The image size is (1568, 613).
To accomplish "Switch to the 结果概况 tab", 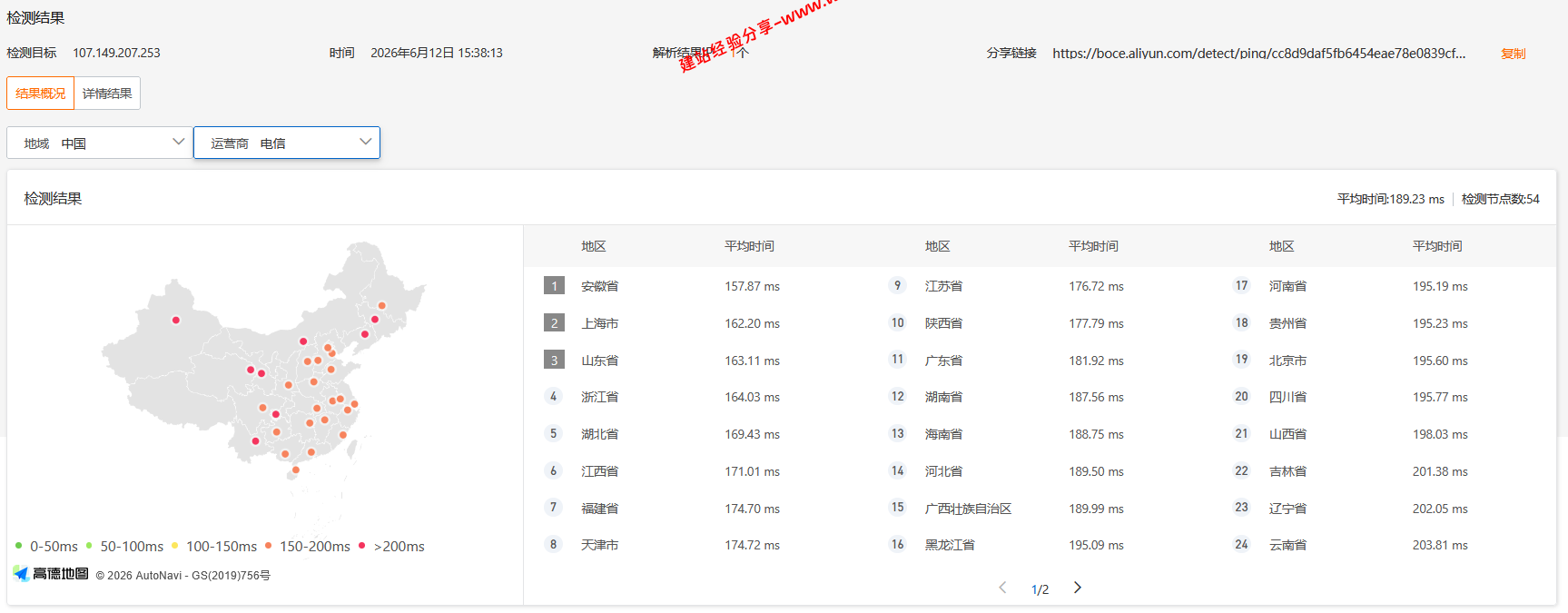I will [41, 94].
